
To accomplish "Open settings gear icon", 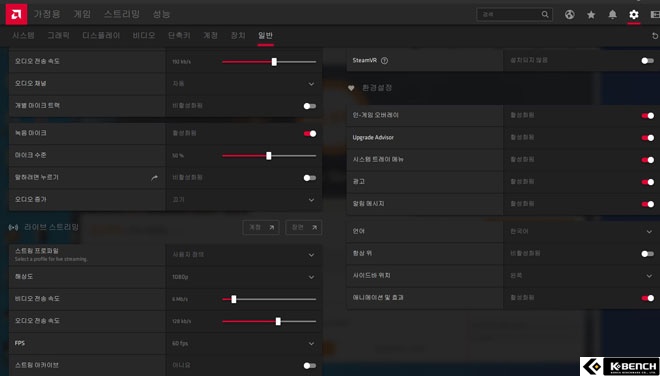I will (633, 15).
